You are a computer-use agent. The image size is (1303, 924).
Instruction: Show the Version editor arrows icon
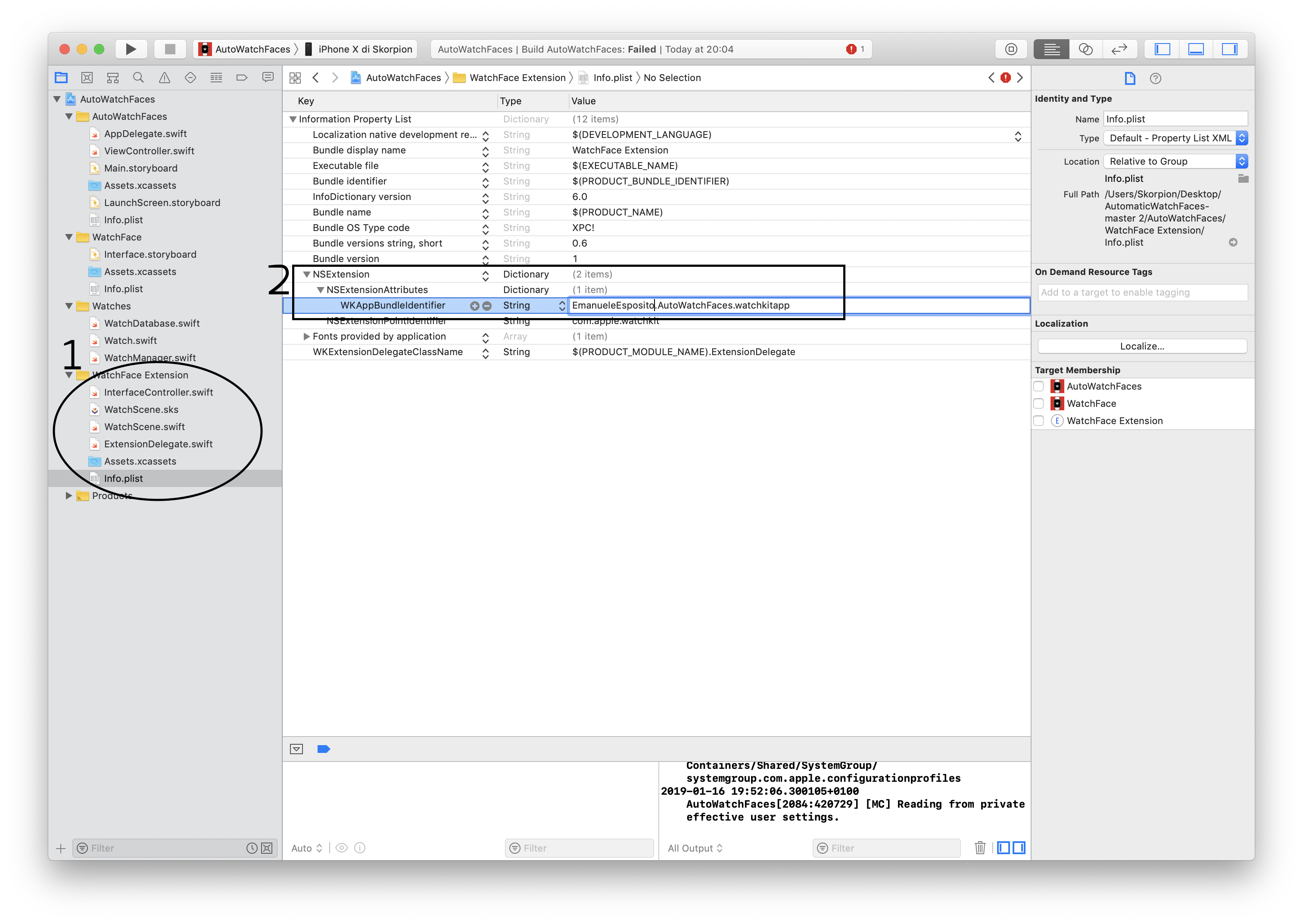(1119, 49)
